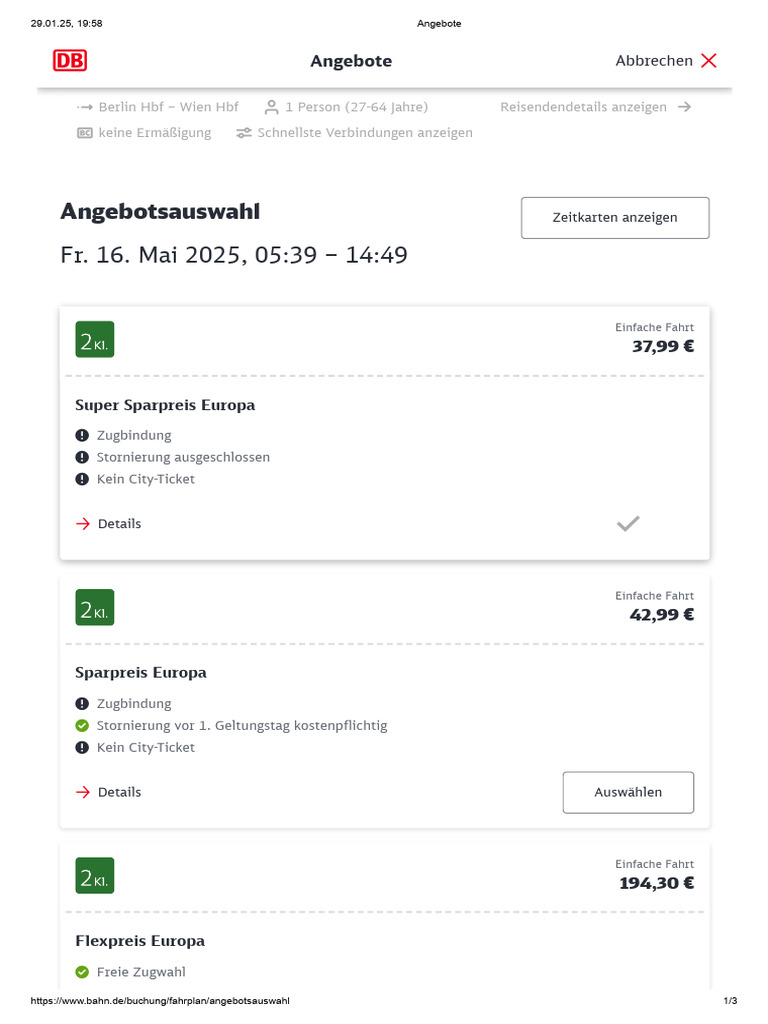This screenshot has height=1024, width=768.
Task: Click Auswählen for Sparpreis Europa
Action: tap(628, 793)
